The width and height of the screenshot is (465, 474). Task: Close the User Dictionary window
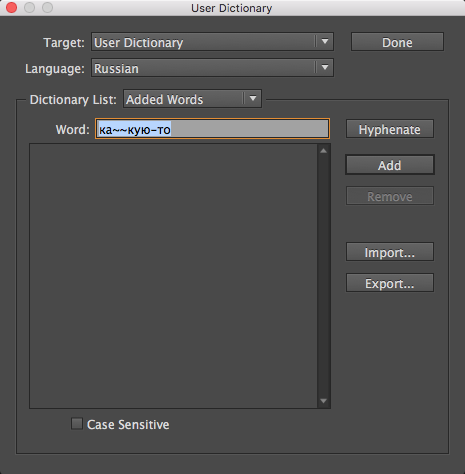(11, 8)
